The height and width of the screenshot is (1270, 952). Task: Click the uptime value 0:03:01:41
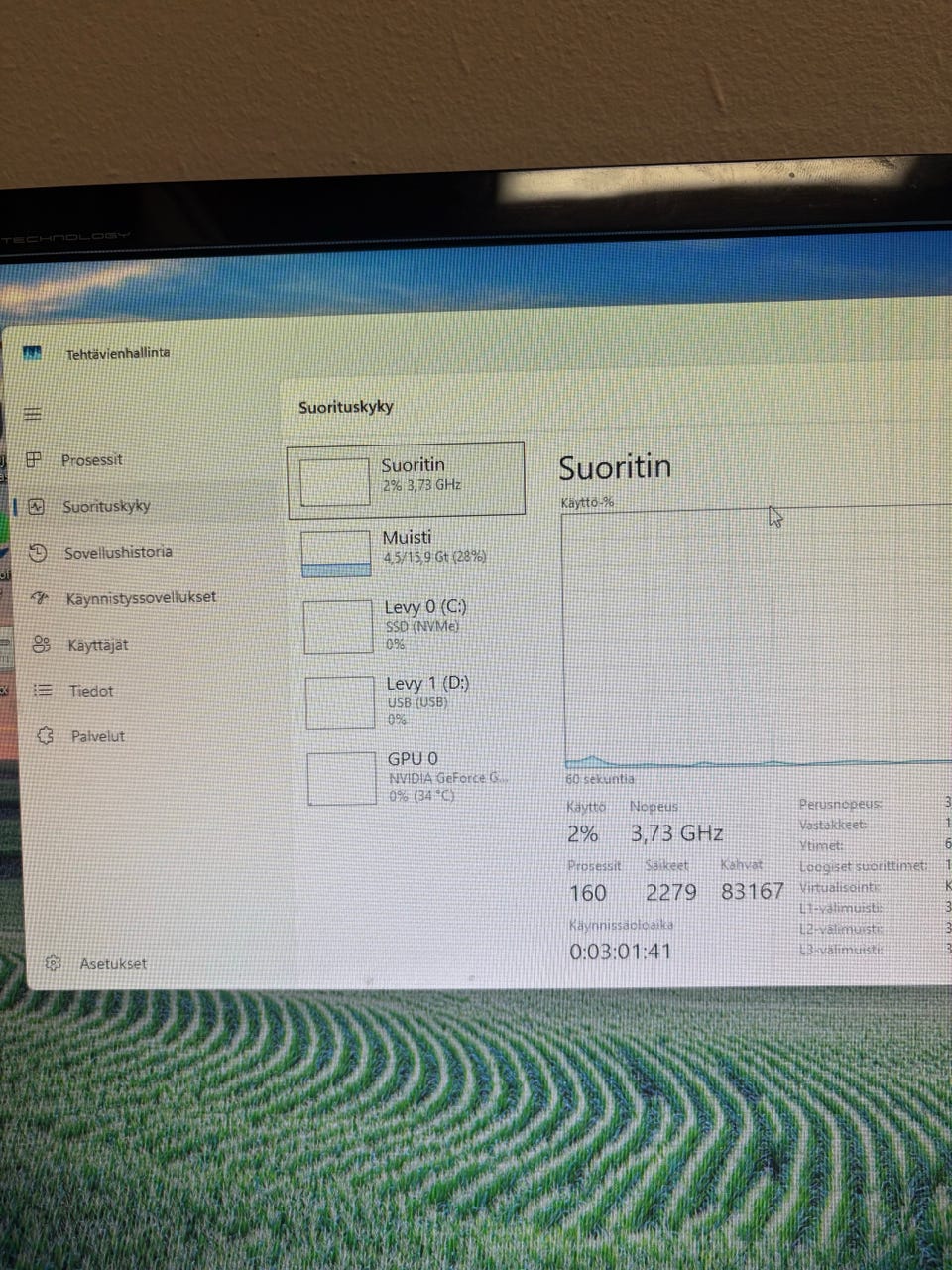(621, 952)
